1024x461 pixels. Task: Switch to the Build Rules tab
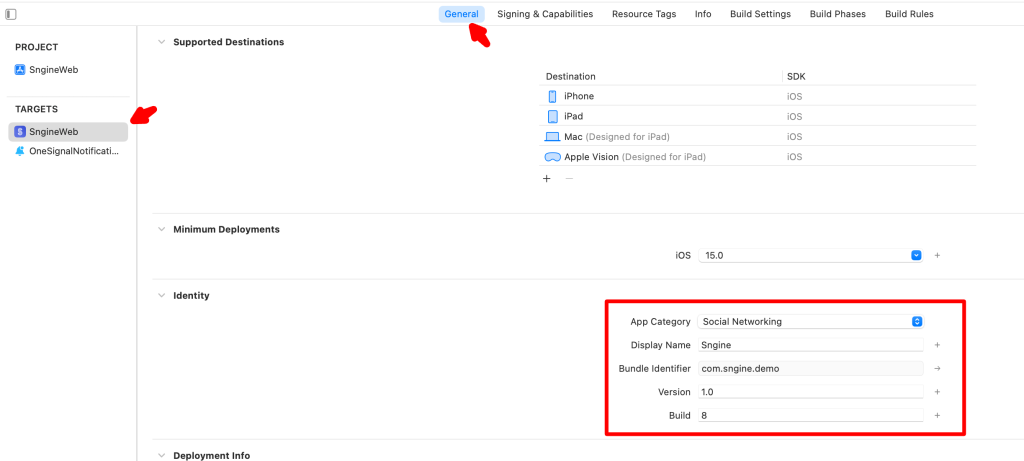[x=910, y=14]
